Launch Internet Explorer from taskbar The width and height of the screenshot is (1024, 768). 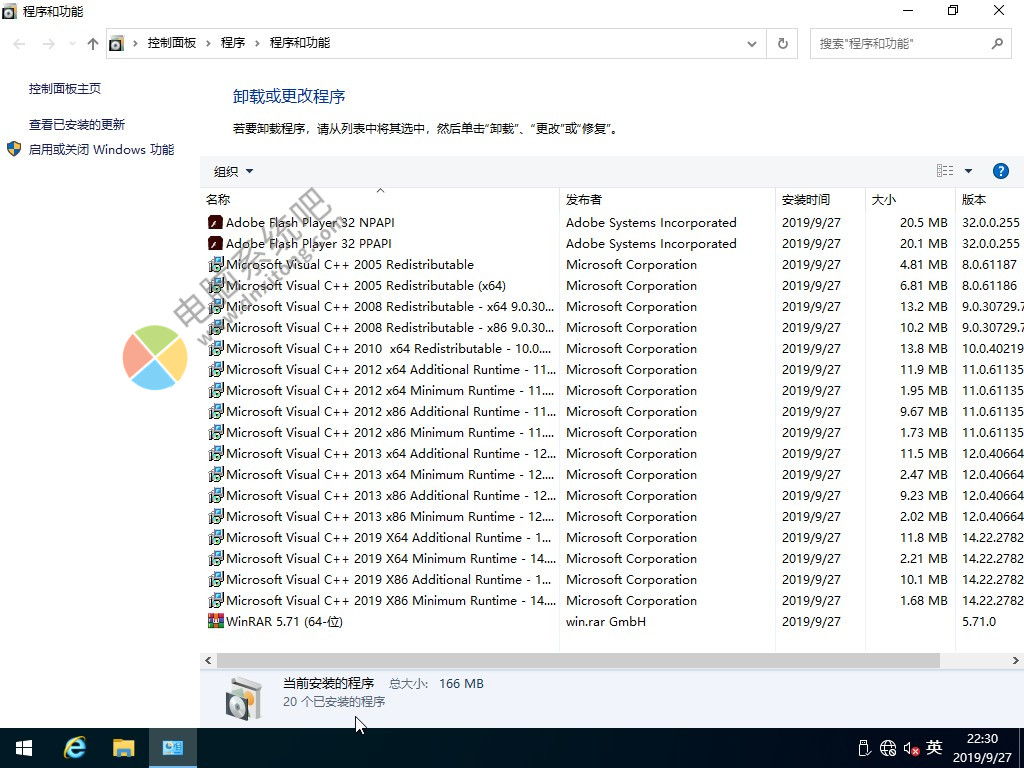74,748
